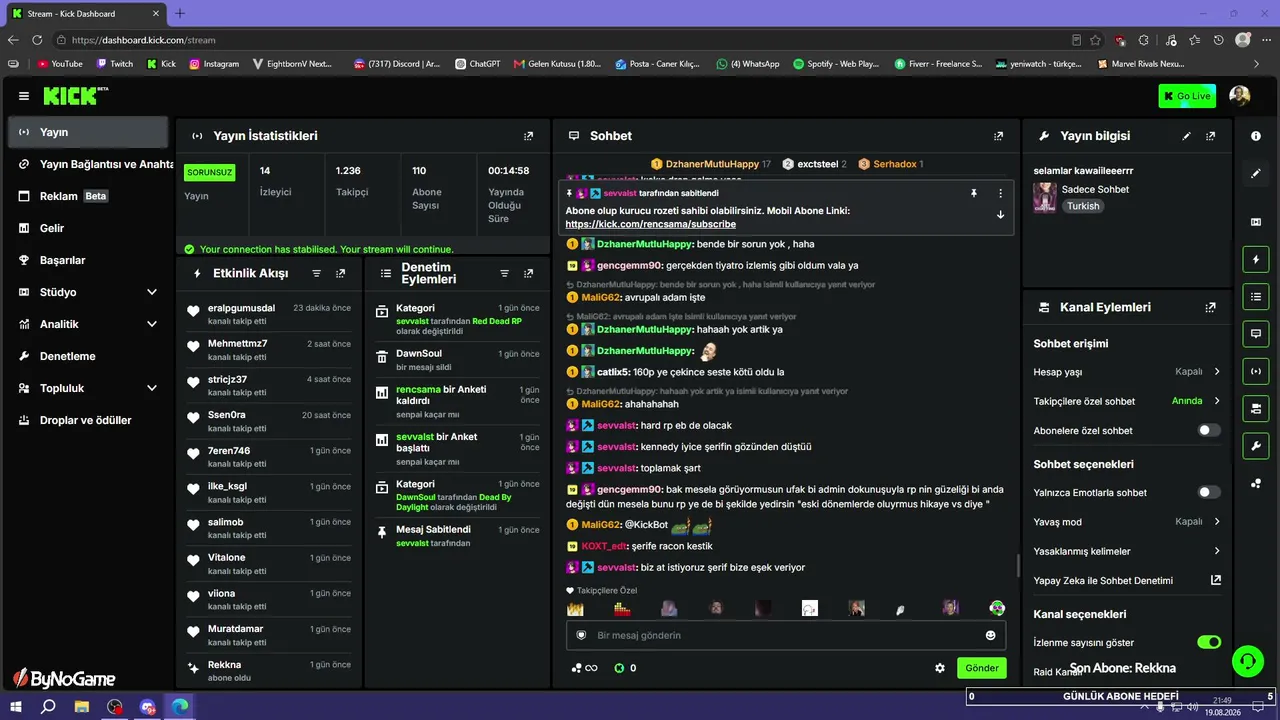
Task: Open the Hesap yaşı setting chevron
Action: point(1217,371)
